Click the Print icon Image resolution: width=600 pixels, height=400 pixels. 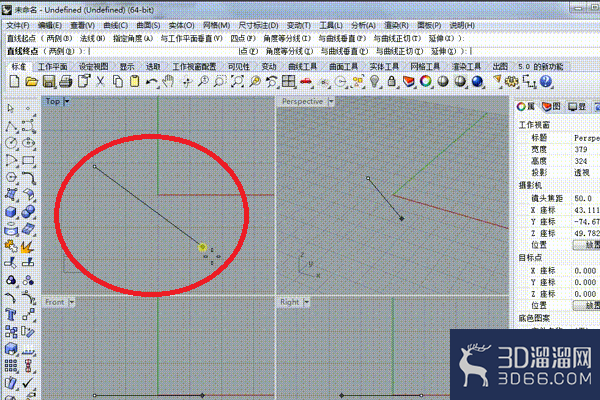click(66, 81)
